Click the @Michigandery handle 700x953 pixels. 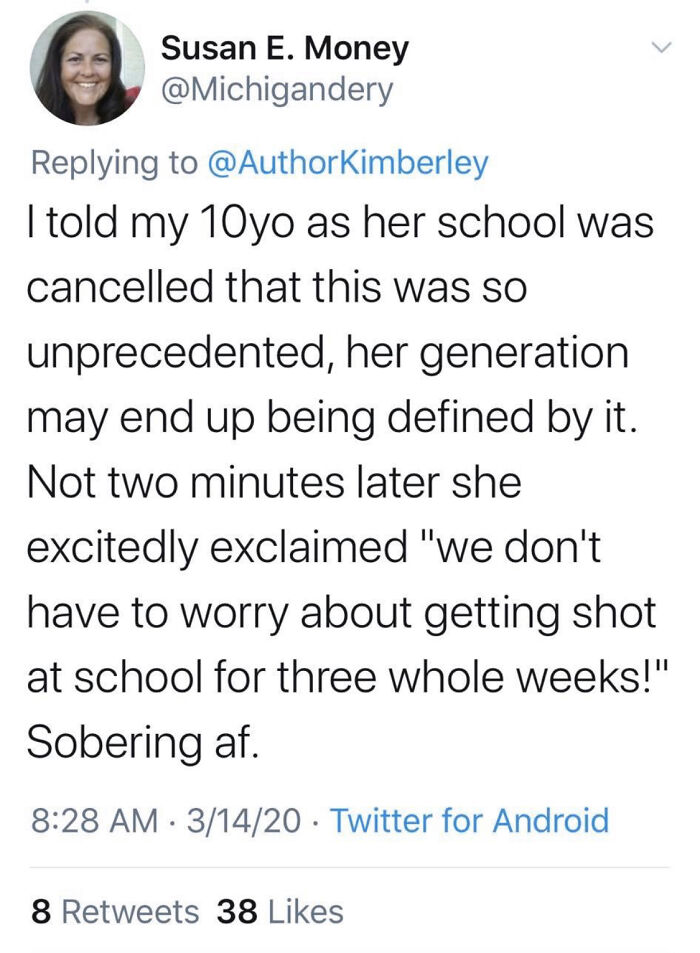click(277, 90)
